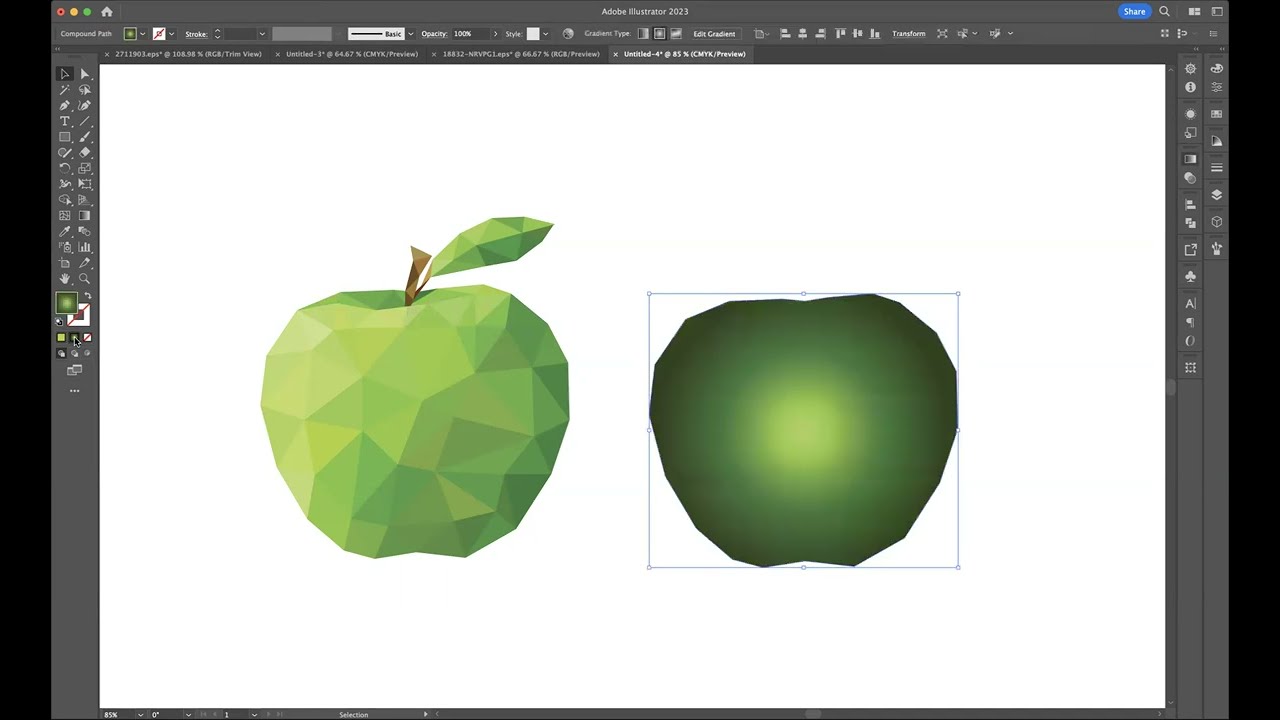The width and height of the screenshot is (1280, 720).
Task: Select the Artboard tool
Action: pyautogui.click(x=65, y=263)
